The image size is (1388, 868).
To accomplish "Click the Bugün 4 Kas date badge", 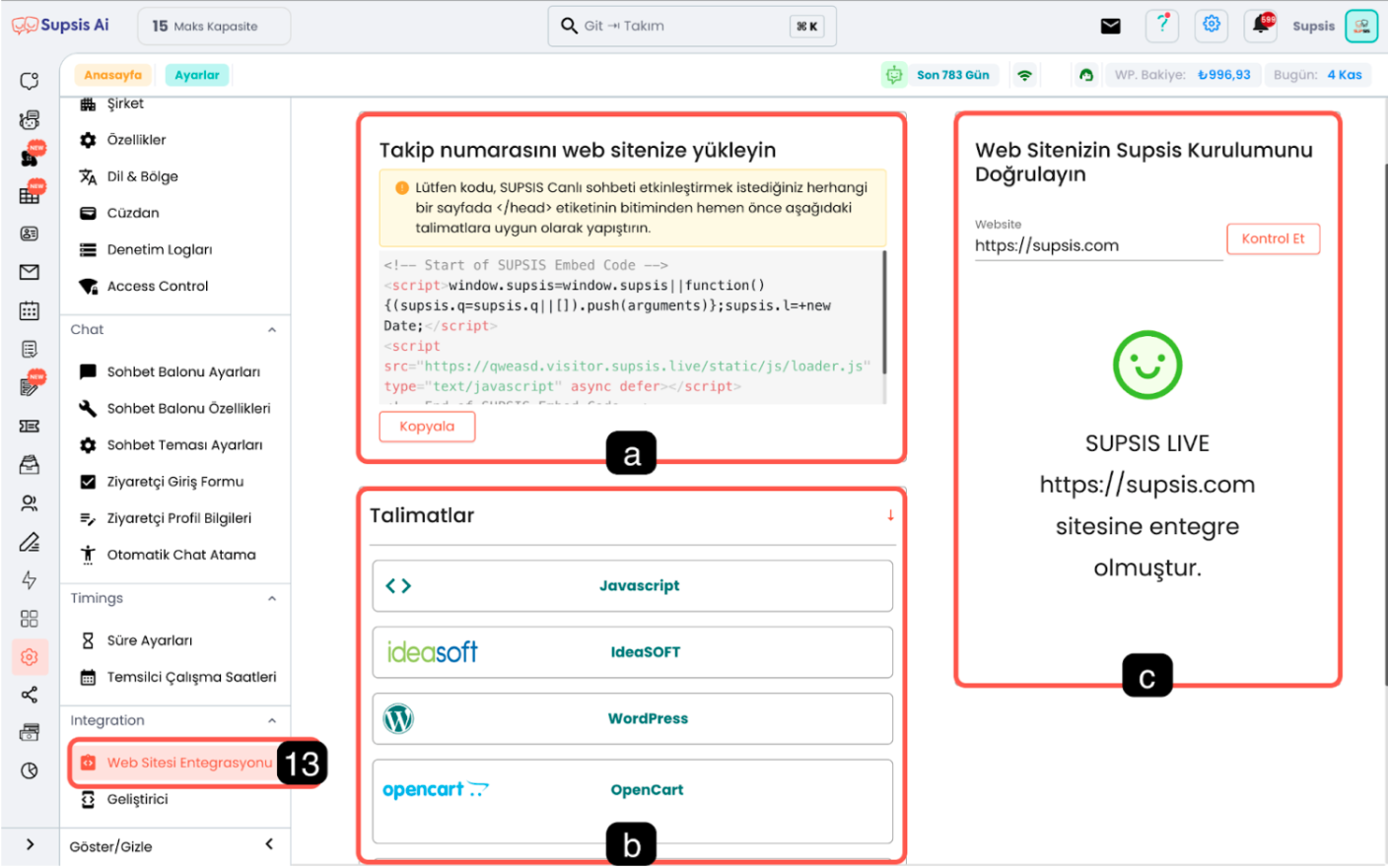I will point(1318,75).
